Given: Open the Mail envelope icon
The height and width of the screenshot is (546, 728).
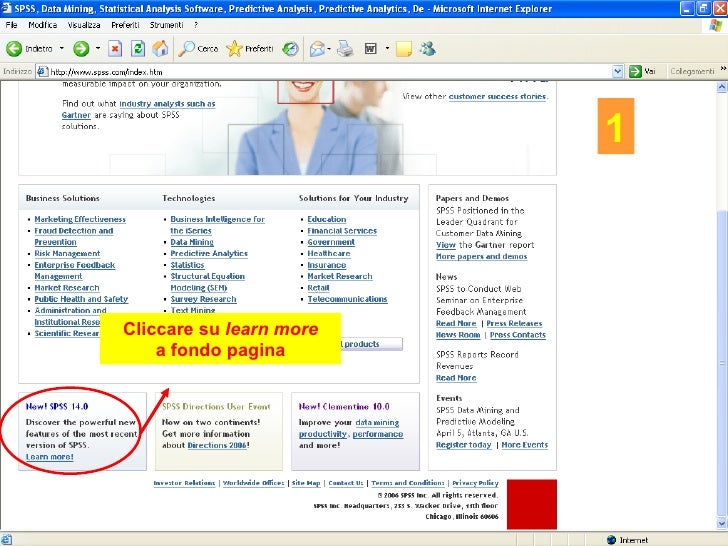Looking at the screenshot, I should click(x=317, y=48).
